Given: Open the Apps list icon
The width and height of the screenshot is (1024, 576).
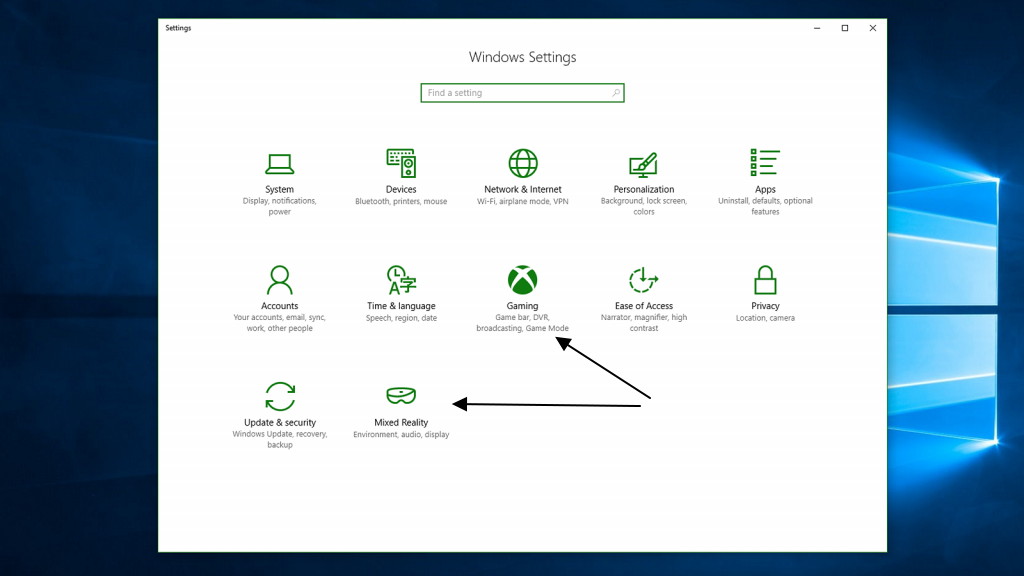Looking at the screenshot, I should pyautogui.click(x=765, y=163).
